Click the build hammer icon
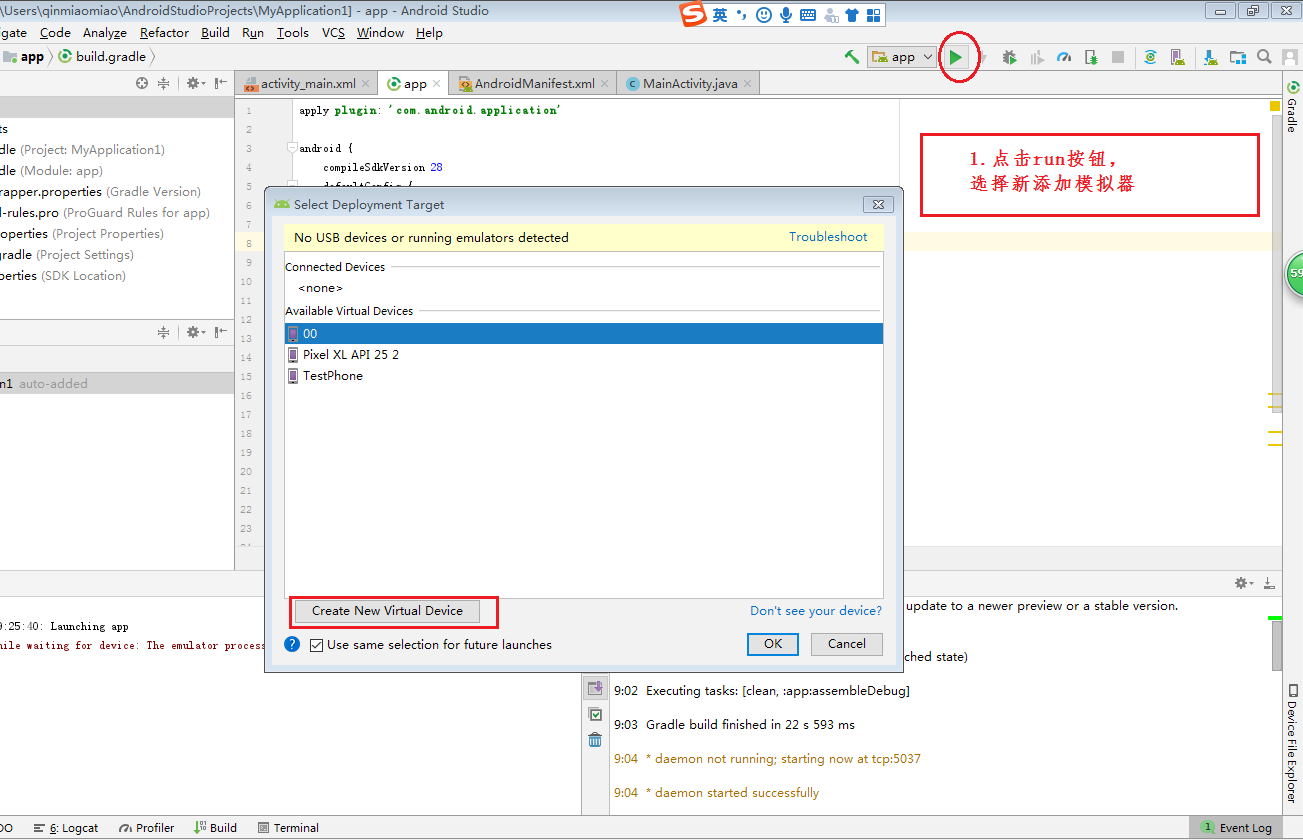1303x840 pixels. click(851, 56)
